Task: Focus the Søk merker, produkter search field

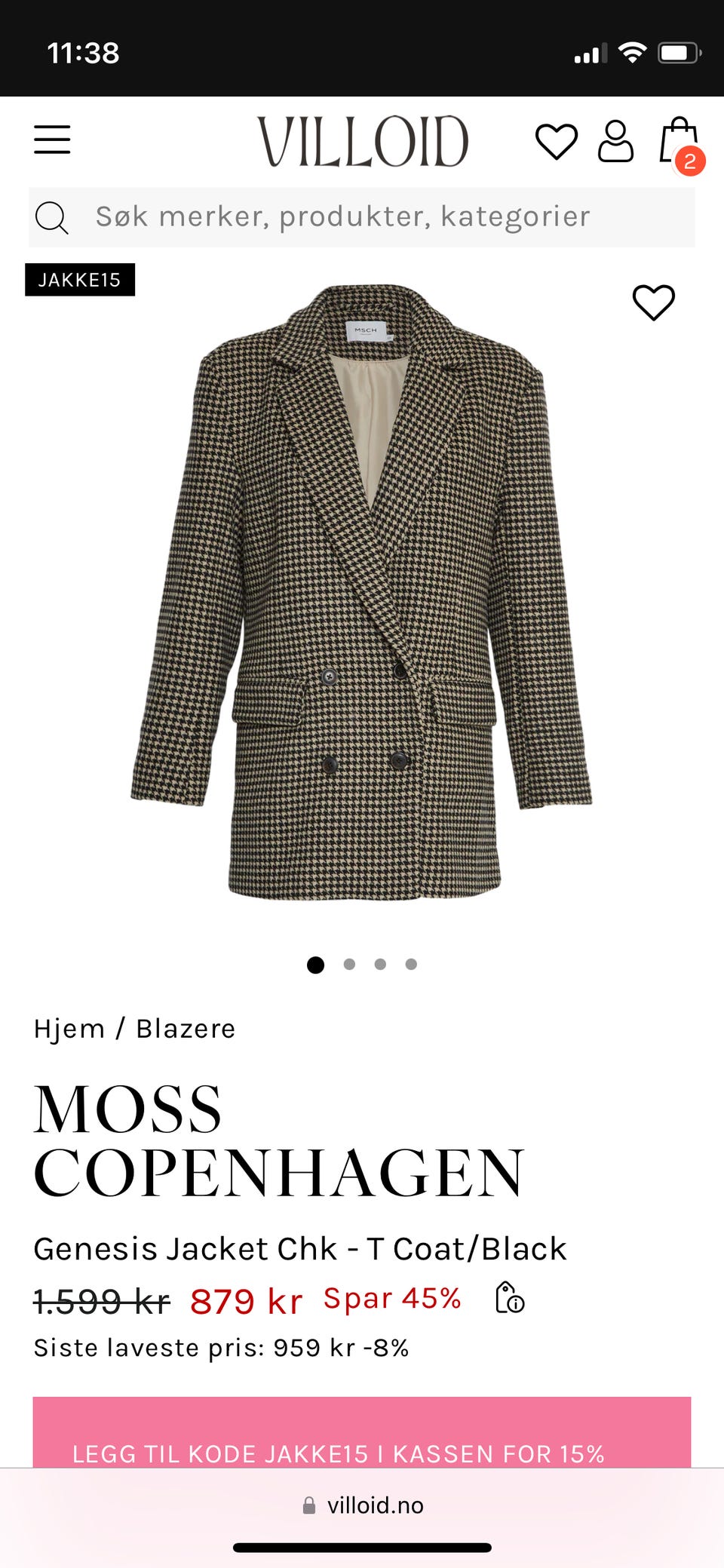Action: point(362,217)
